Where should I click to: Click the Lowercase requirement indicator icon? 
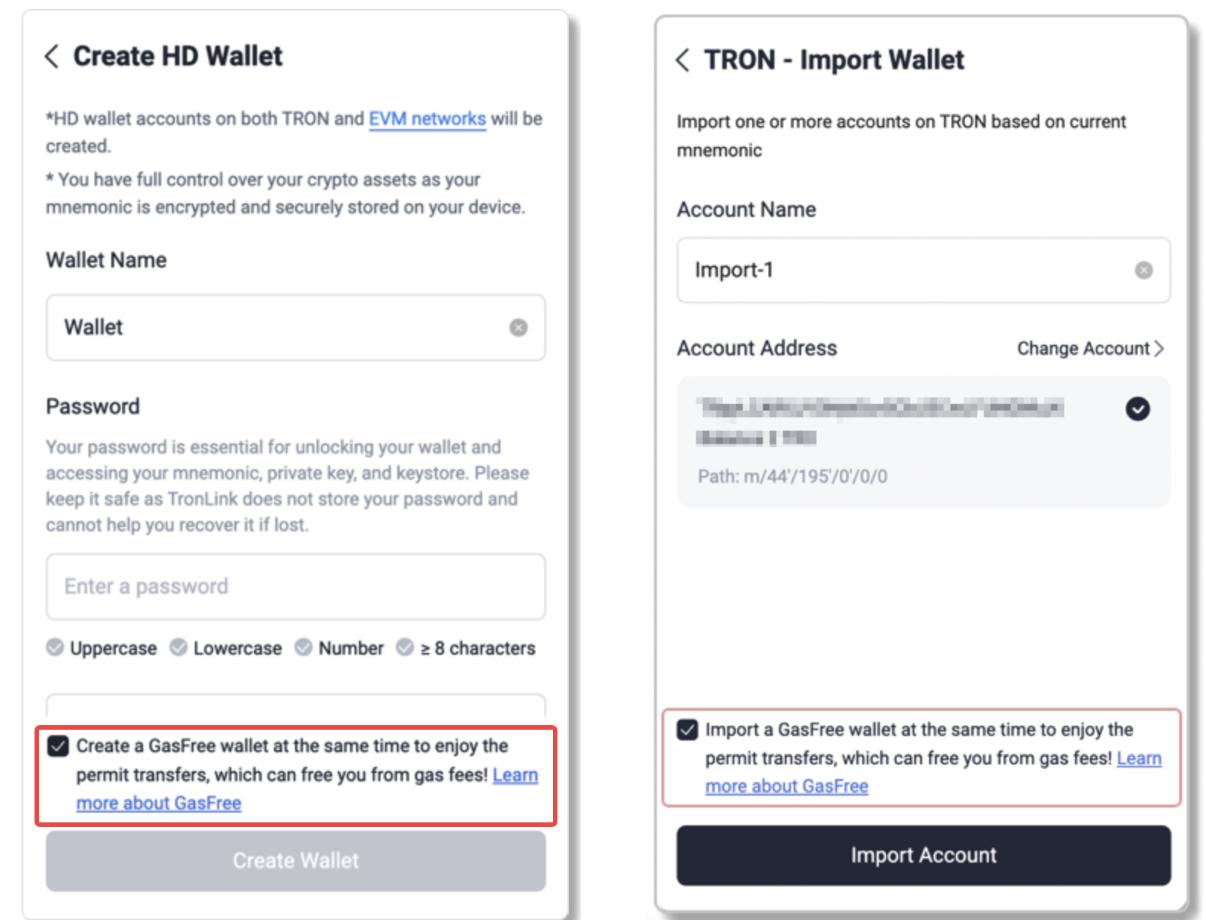180,649
